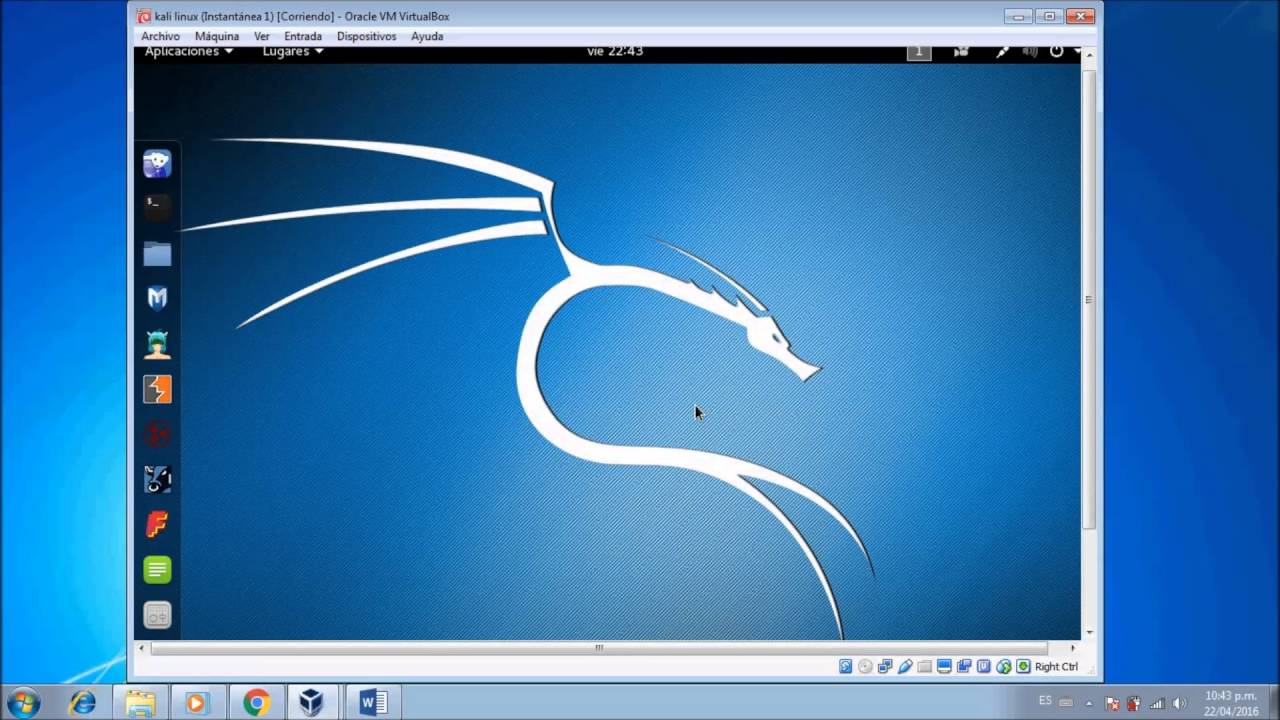
Task: Click the Windows speaker volume tray icon
Action: coord(1179,703)
